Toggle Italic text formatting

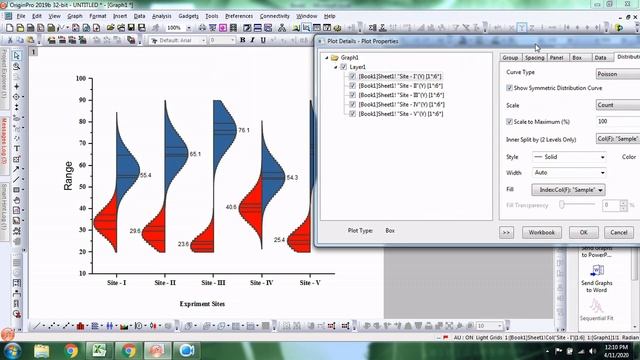253,40
